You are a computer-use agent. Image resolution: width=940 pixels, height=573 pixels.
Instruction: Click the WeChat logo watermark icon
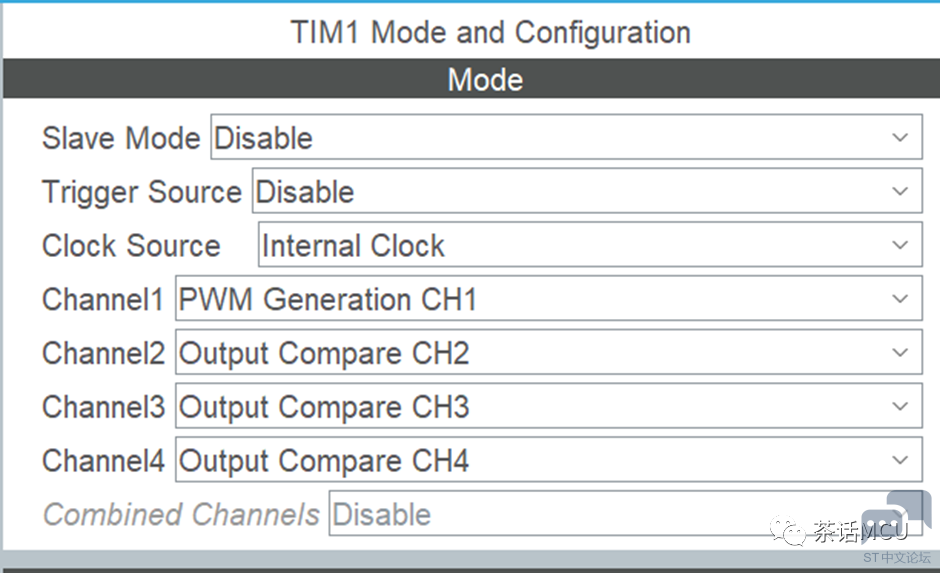point(787,531)
